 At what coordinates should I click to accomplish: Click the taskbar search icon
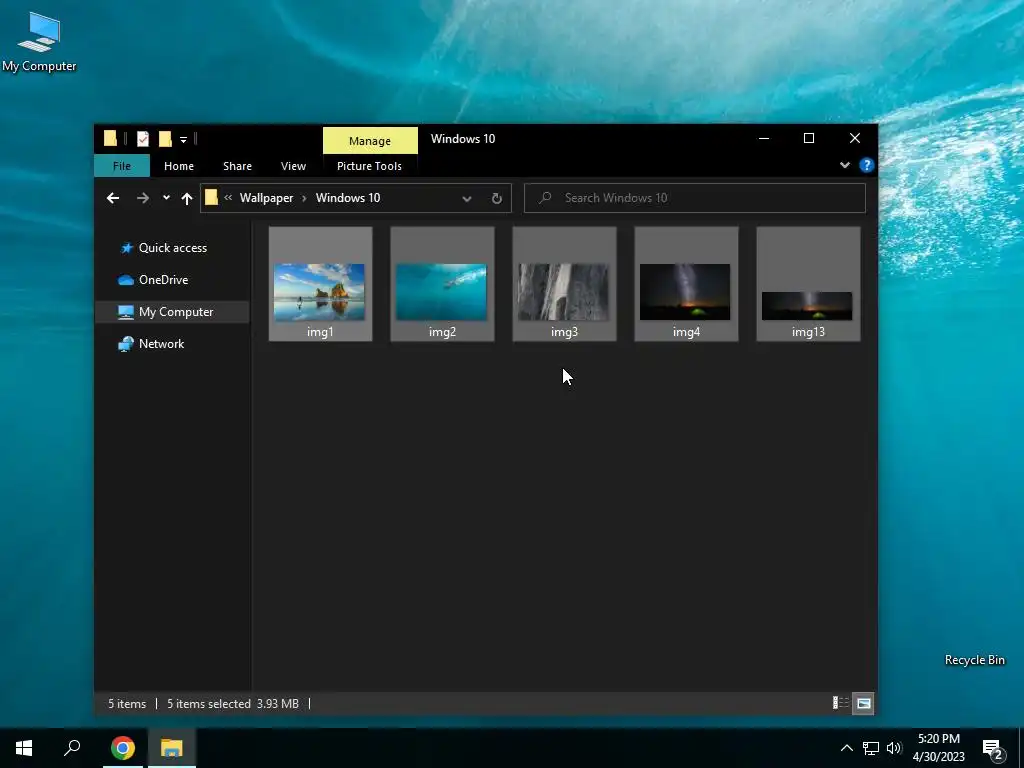72,748
